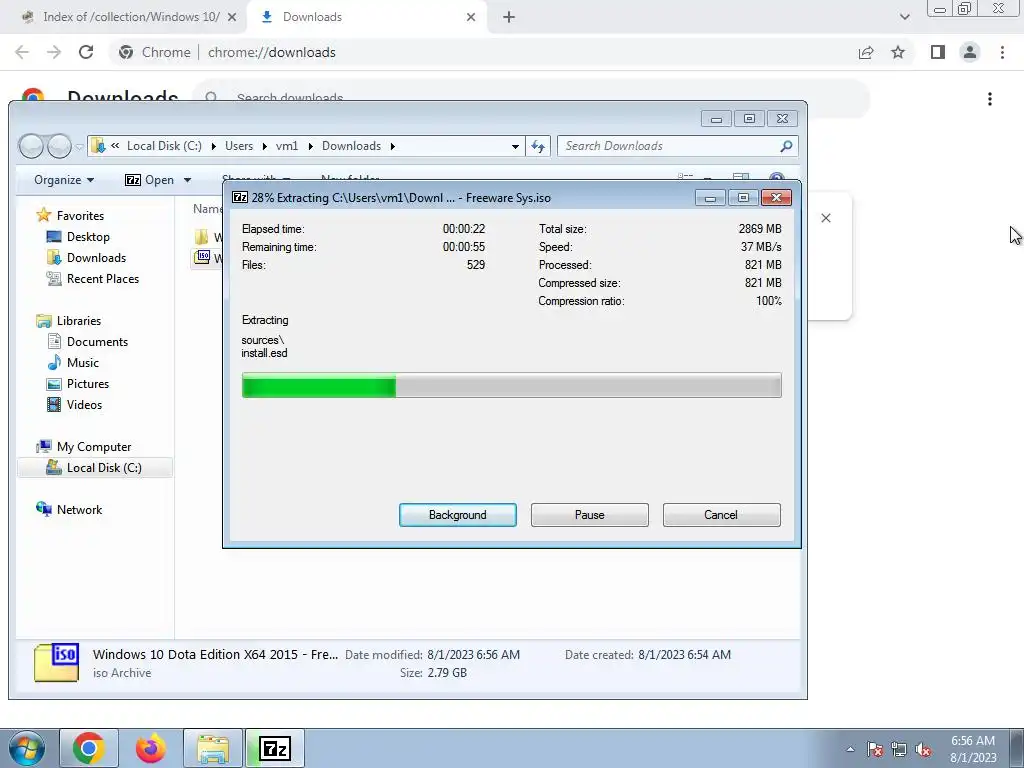Image resolution: width=1024 pixels, height=768 pixels.
Task: Show hidden breadcrumb path chevrons
Action: [115, 146]
